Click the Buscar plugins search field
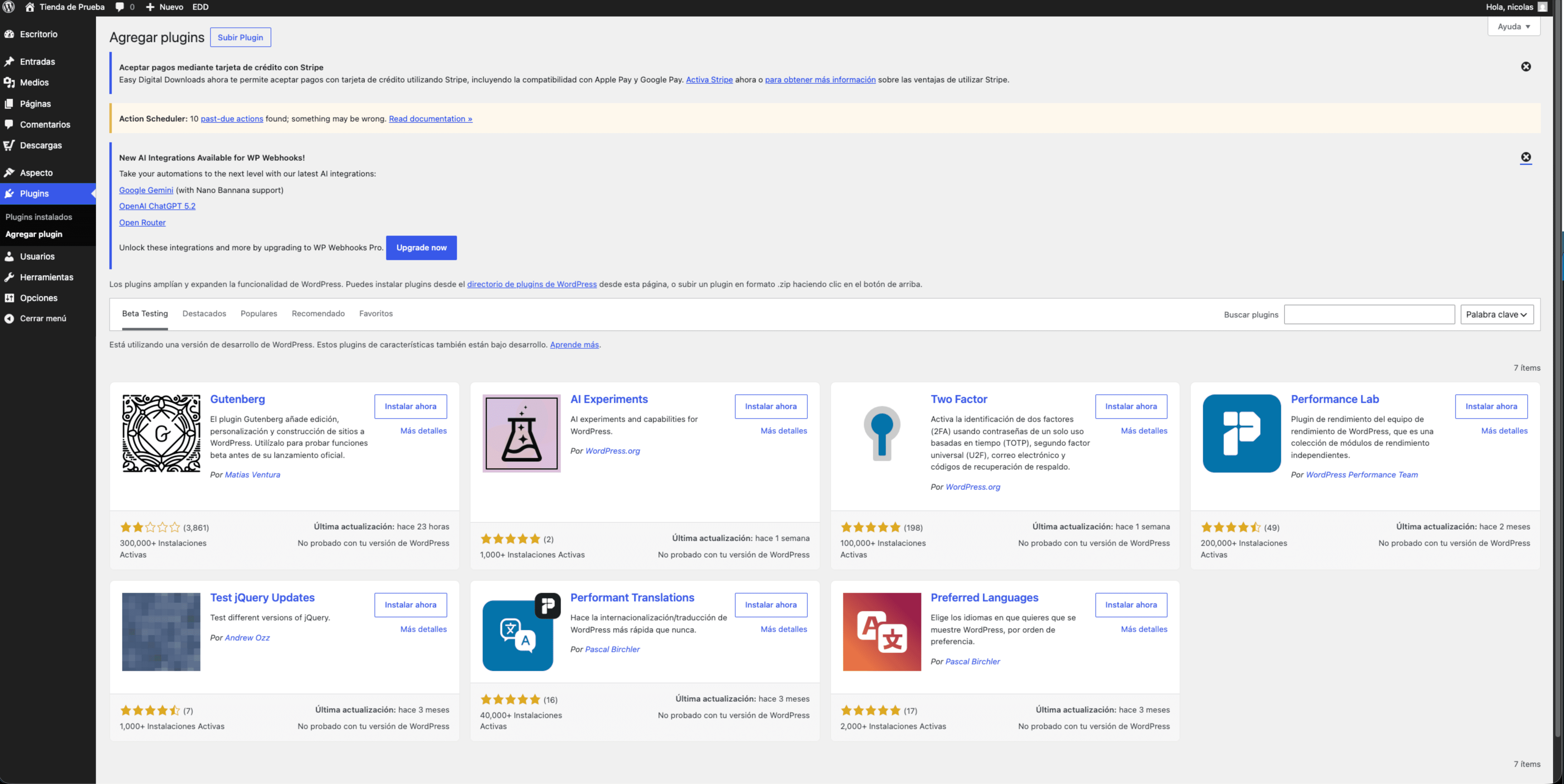Image resolution: width=1564 pixels, height=784 pixels. coord(1369,314)
